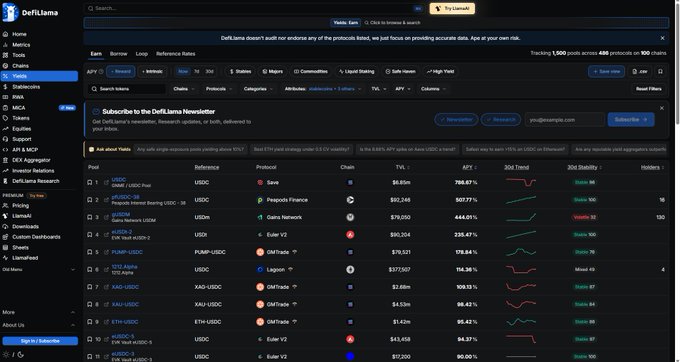This screenshot has height=362, width=680.
Task: Toggle the + Reward APY option
Action: 121,72
